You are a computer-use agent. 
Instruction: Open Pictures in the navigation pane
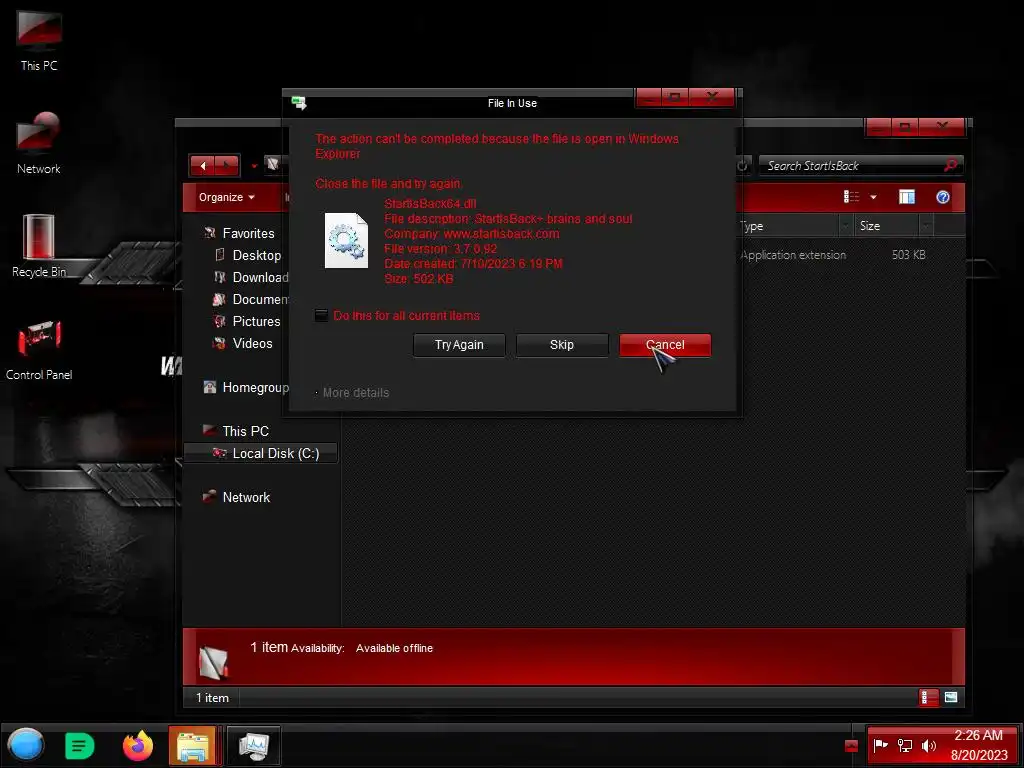tap(256, 321)
